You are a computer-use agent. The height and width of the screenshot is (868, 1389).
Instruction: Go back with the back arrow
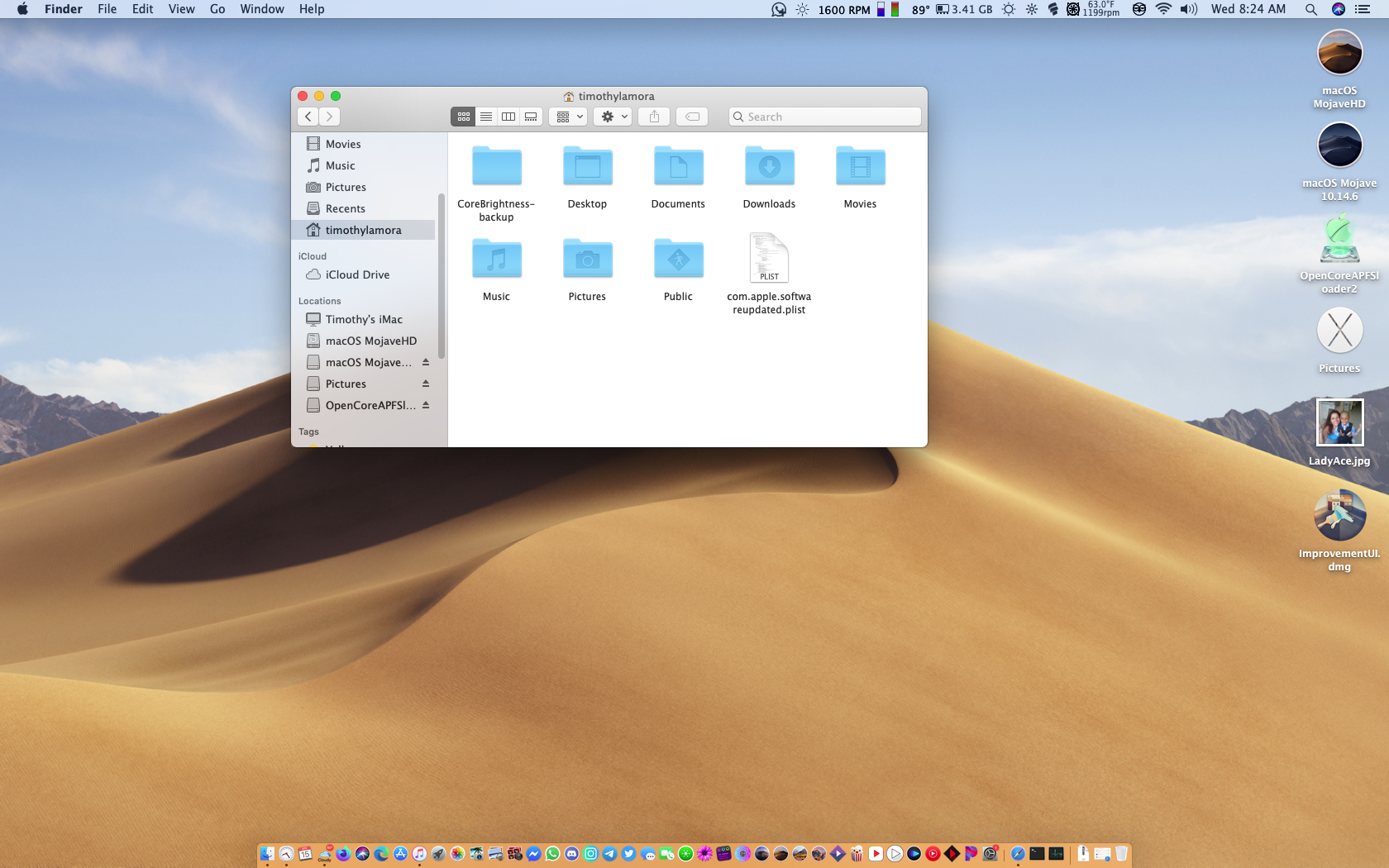[x=308, y=117]
